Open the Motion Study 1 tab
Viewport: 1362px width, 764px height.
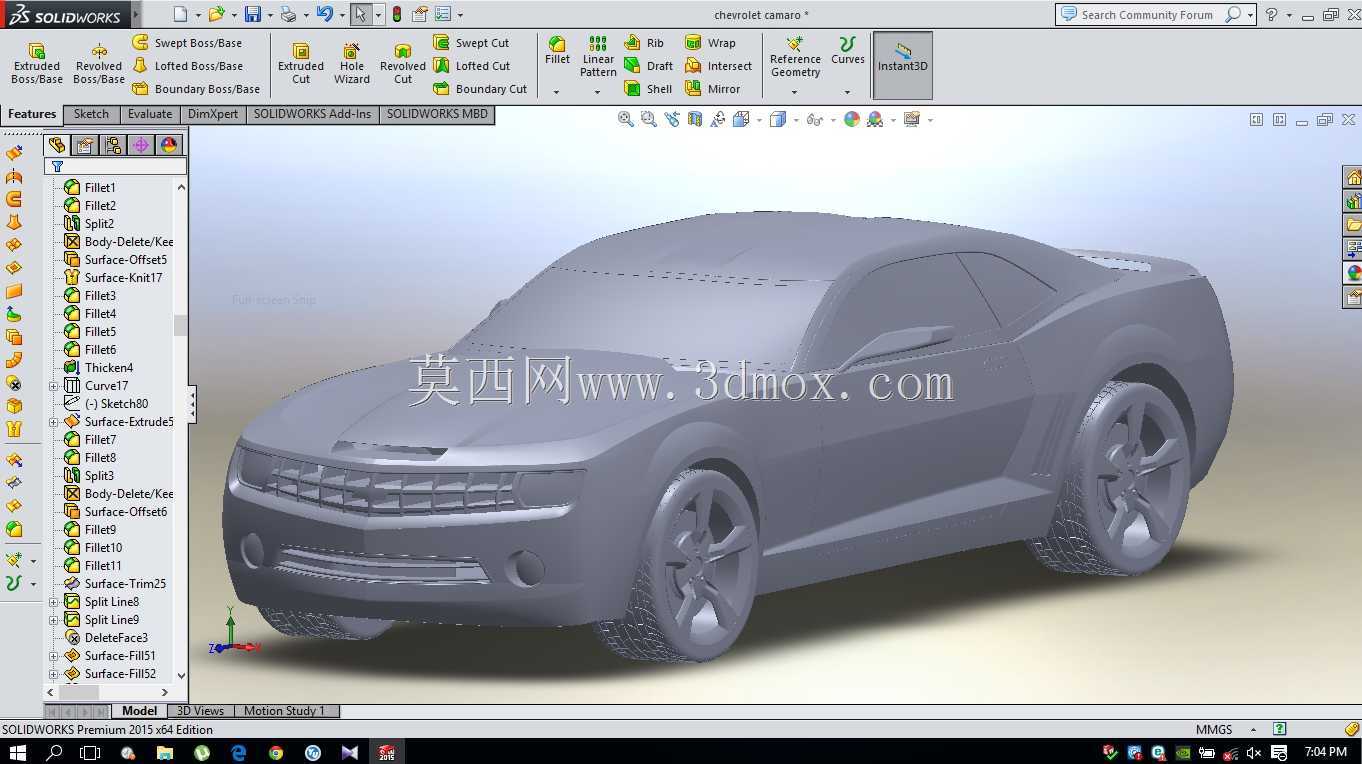(x=284, y=711)
